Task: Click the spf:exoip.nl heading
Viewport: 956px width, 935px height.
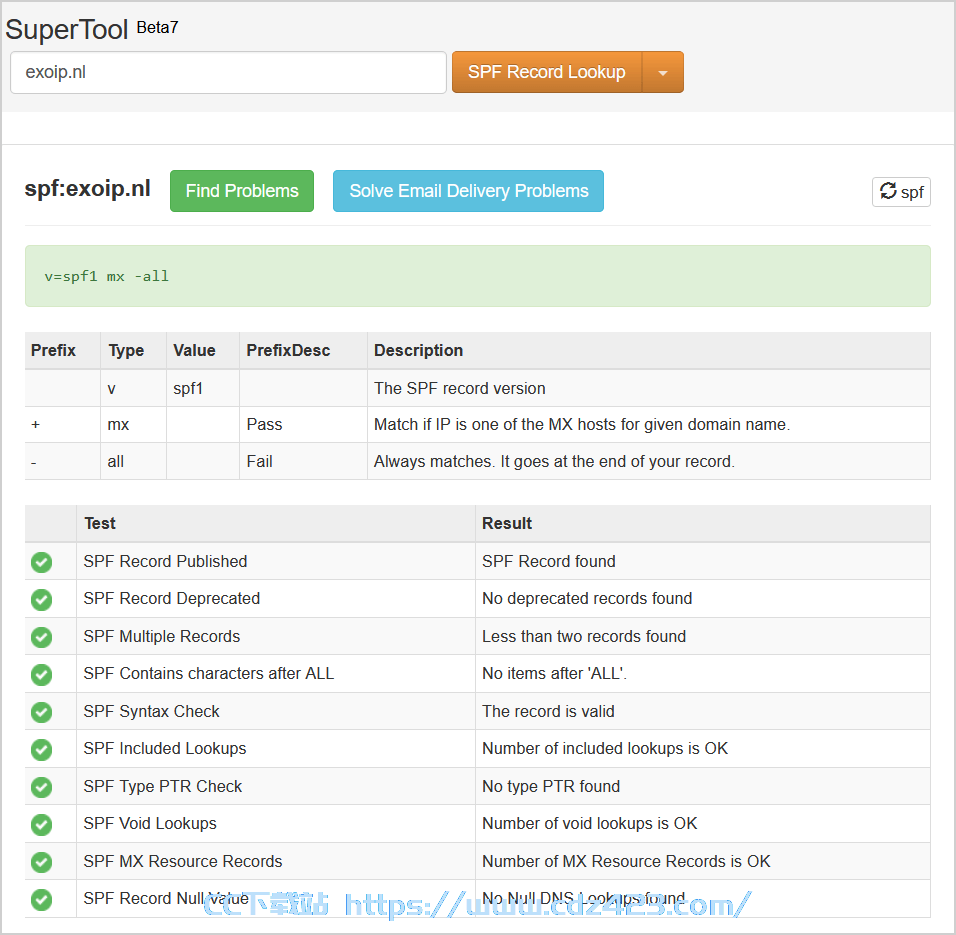Action: (x=87, y=189)
